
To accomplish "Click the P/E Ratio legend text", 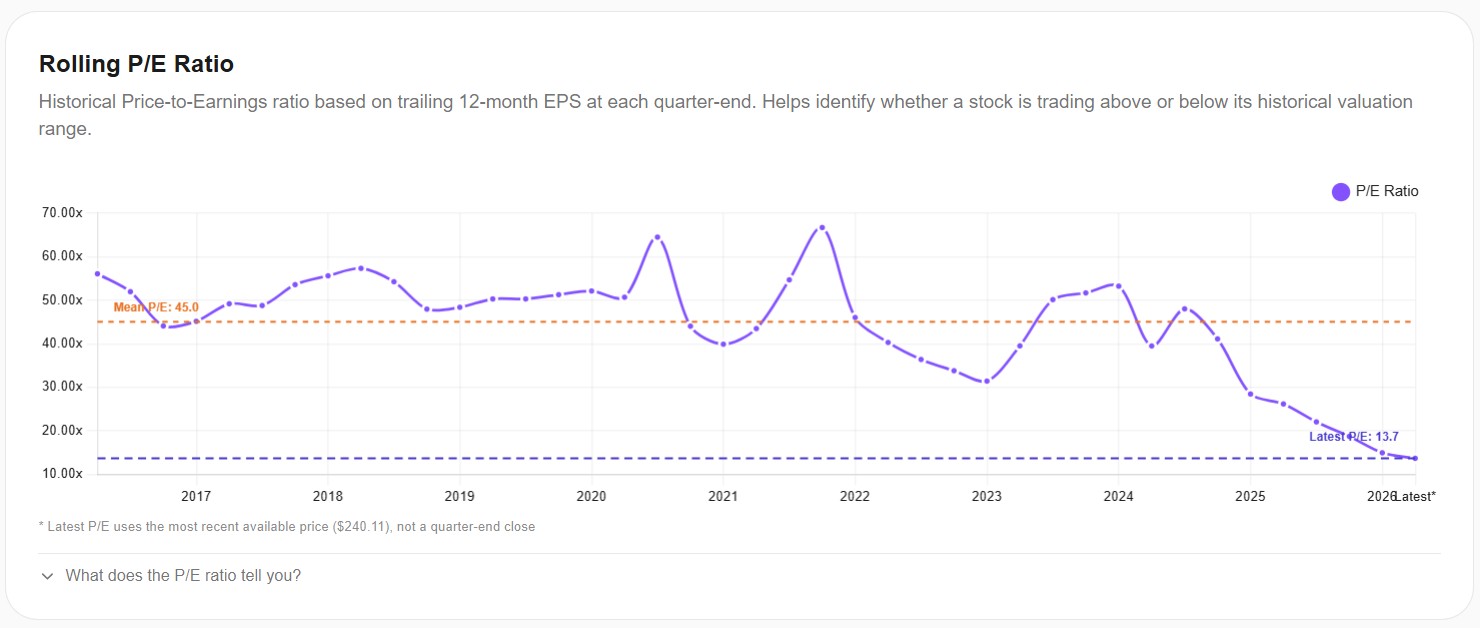I will (1386, 191).
